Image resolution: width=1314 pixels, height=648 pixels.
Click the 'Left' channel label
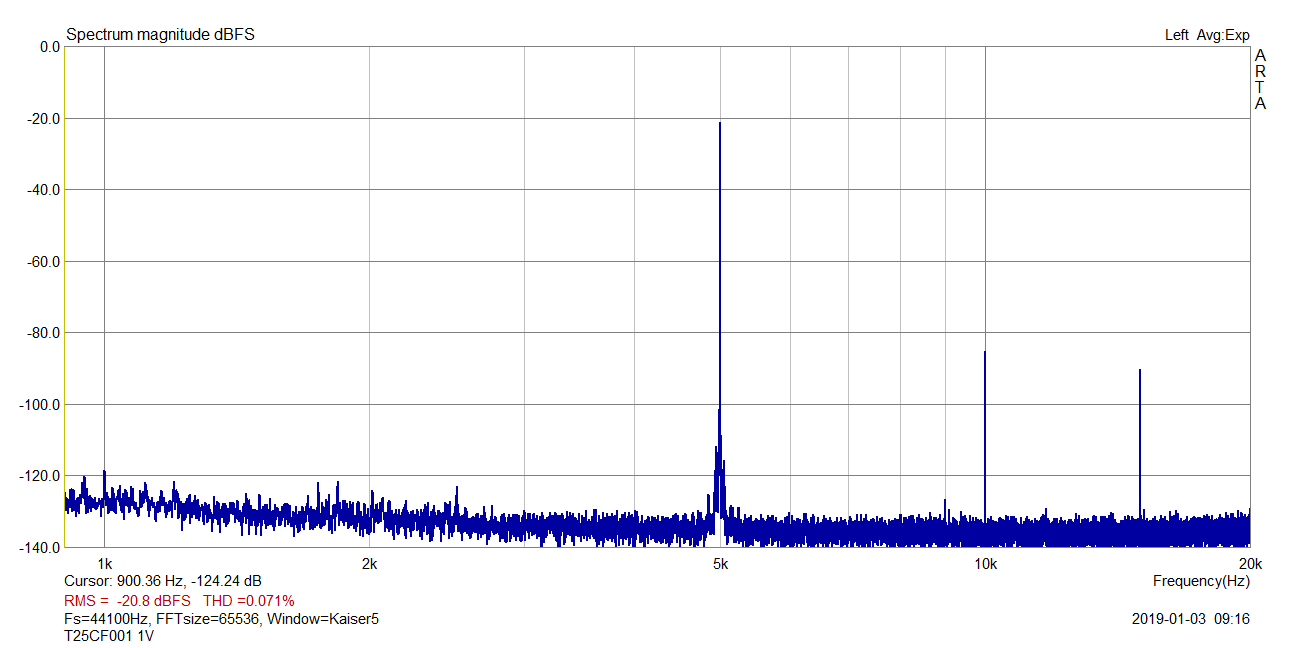(1177, 35)
